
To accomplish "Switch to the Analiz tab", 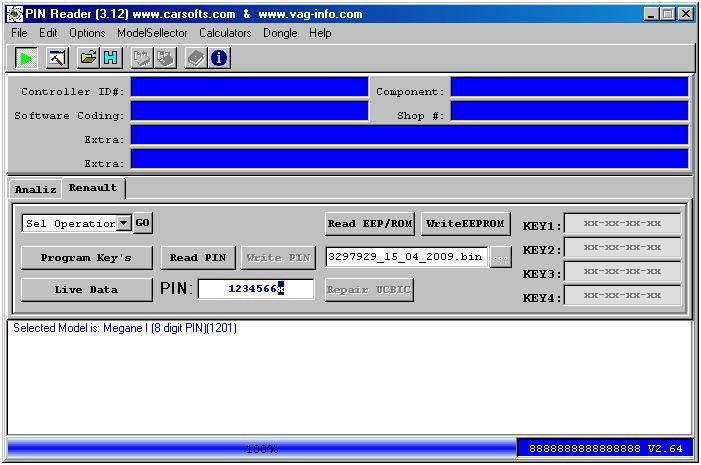I will tap(35, 189).
